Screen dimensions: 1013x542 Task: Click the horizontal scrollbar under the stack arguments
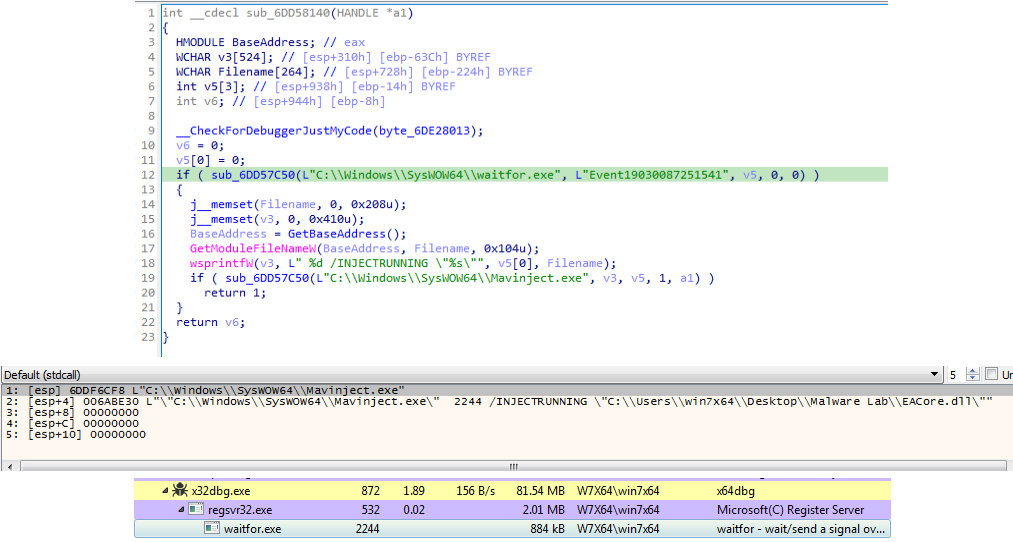click(x=514, y=466)
